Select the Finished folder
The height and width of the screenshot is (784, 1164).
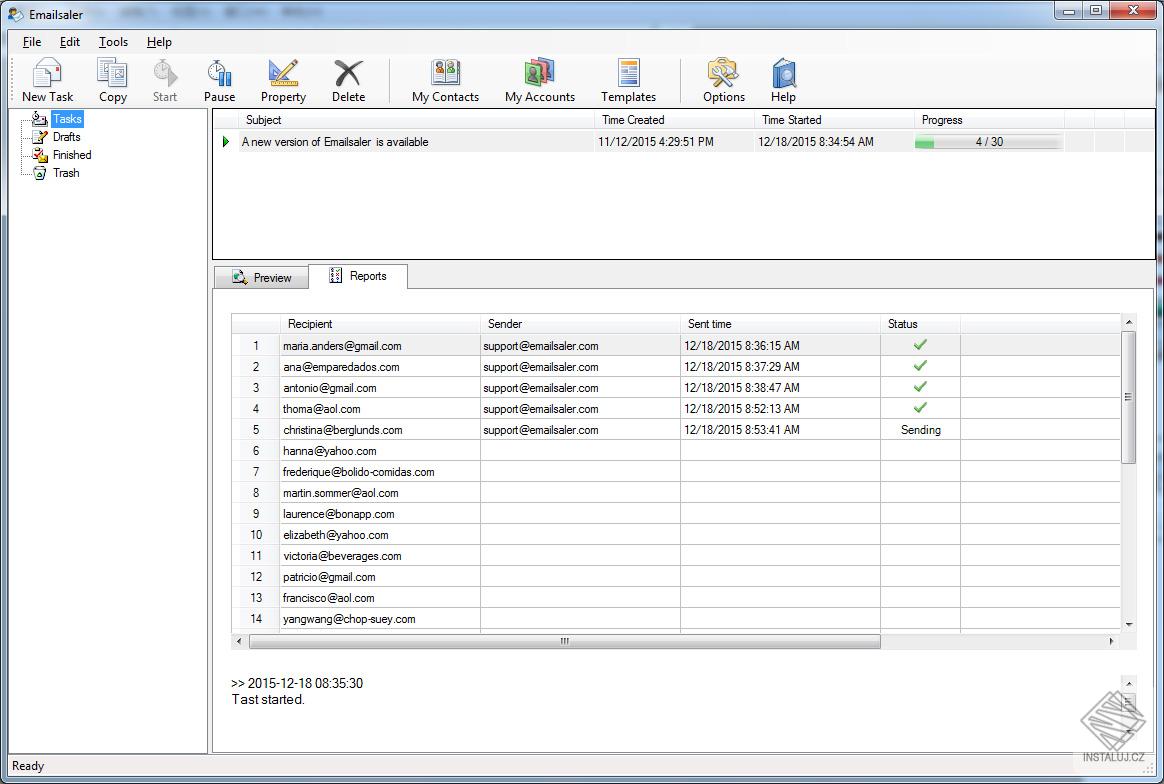72,154
